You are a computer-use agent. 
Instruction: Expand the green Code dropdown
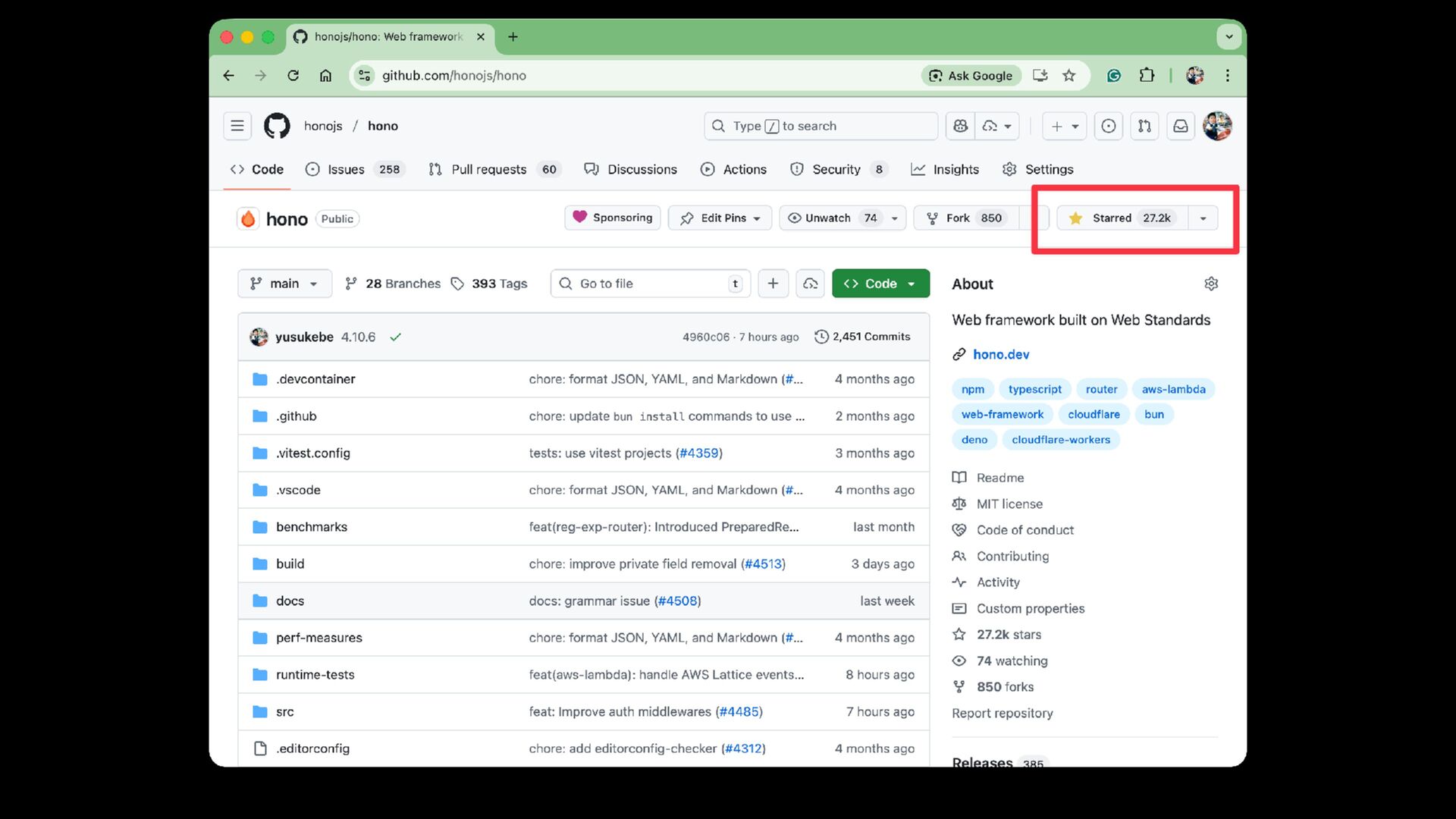(x=880, y=284)
